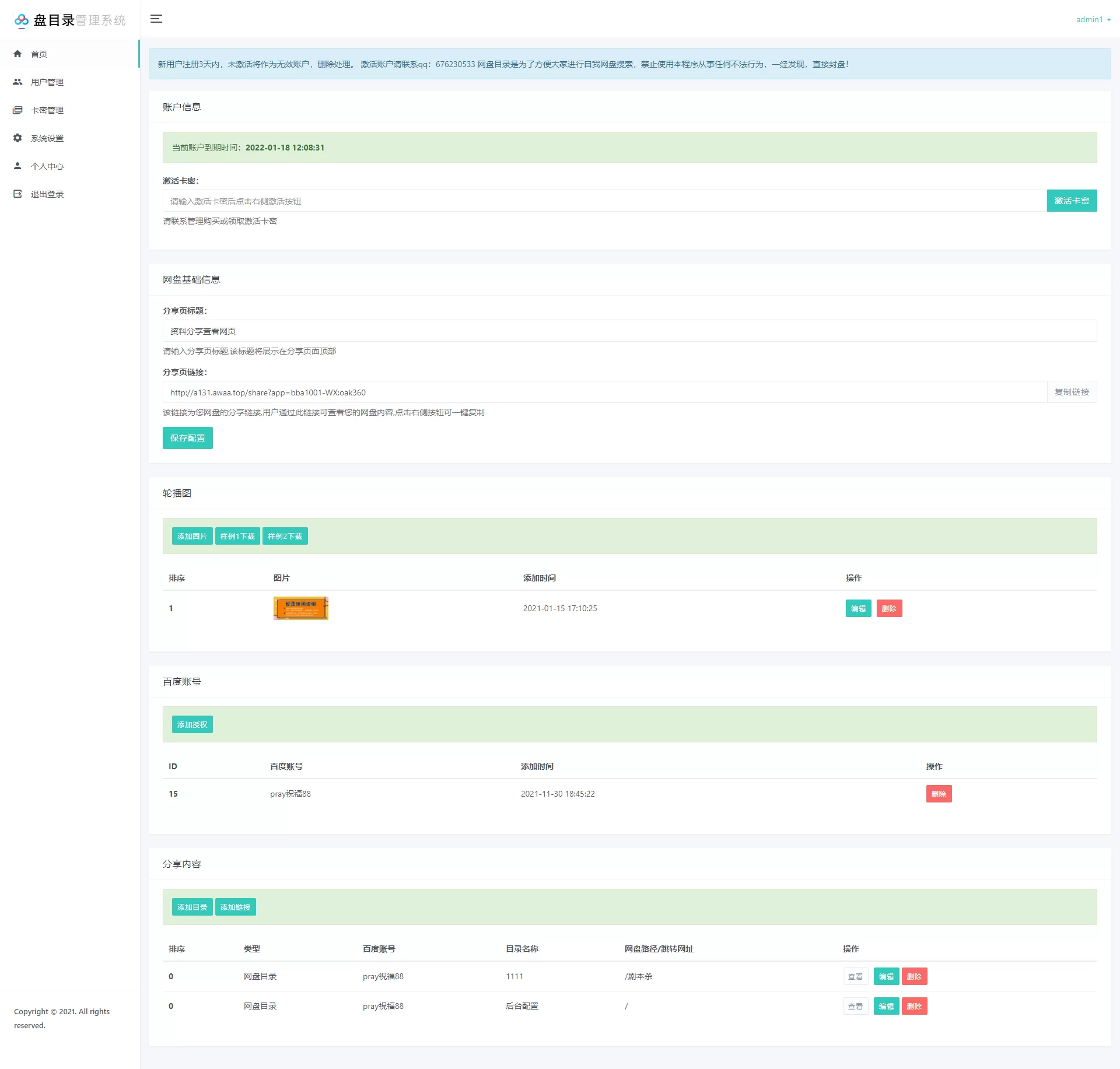1120x1069 pixels.
Task: Delete Baidu account pray祝福88
Action: 938,794
